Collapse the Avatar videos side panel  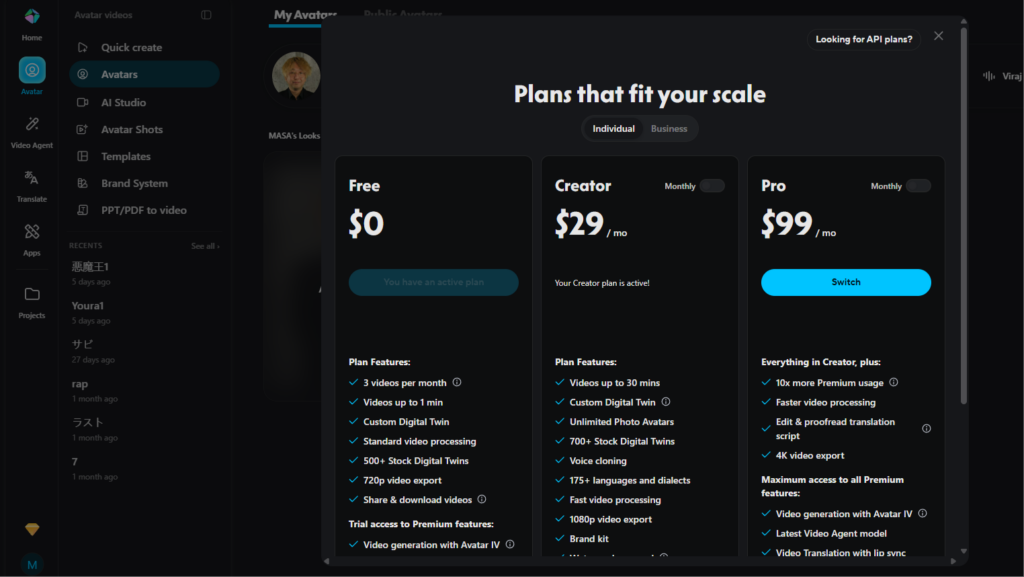click(206, 15)
